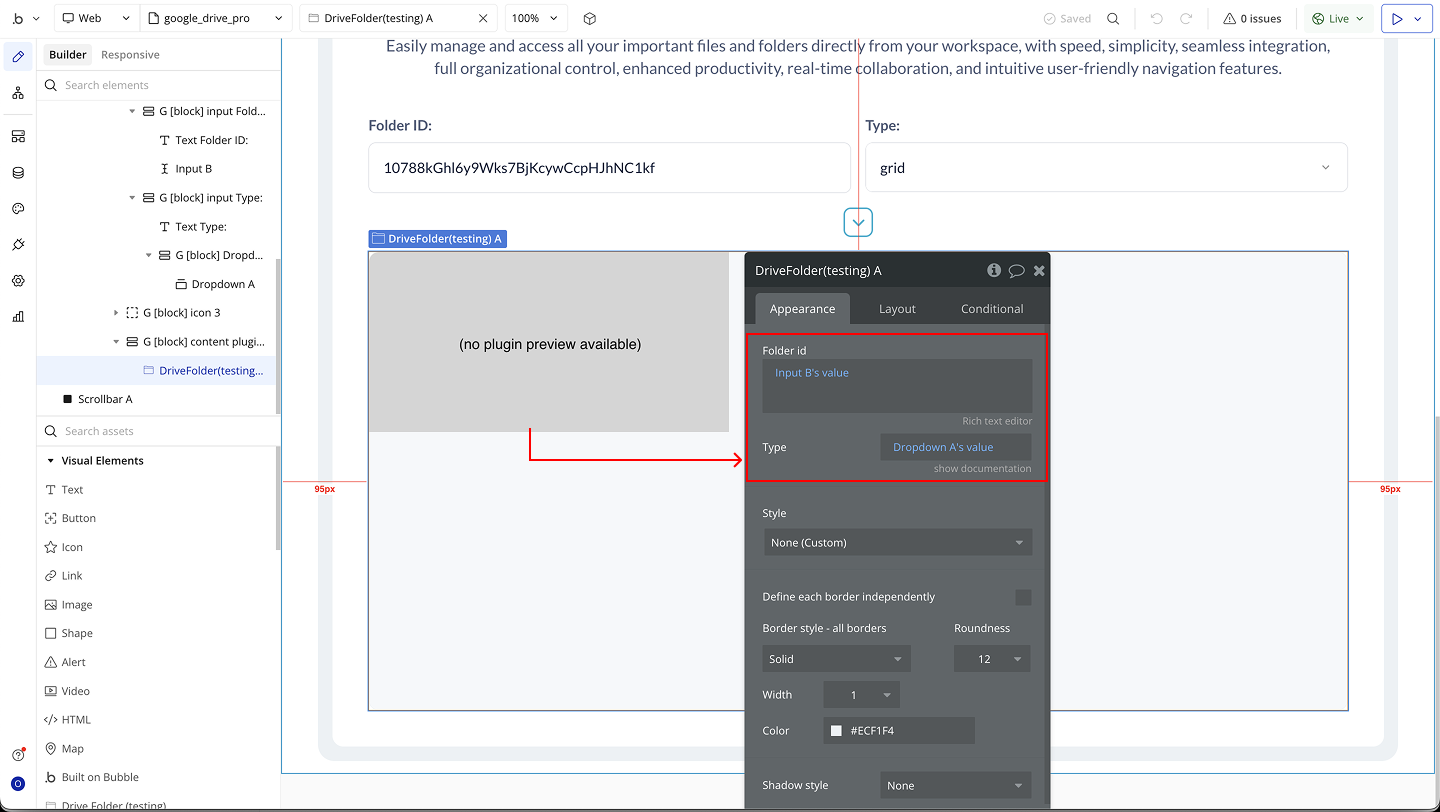The width and height of the screenshot is (1440, 812).
Task: Switch to the Builder tab
Action: tap(68, 55)
